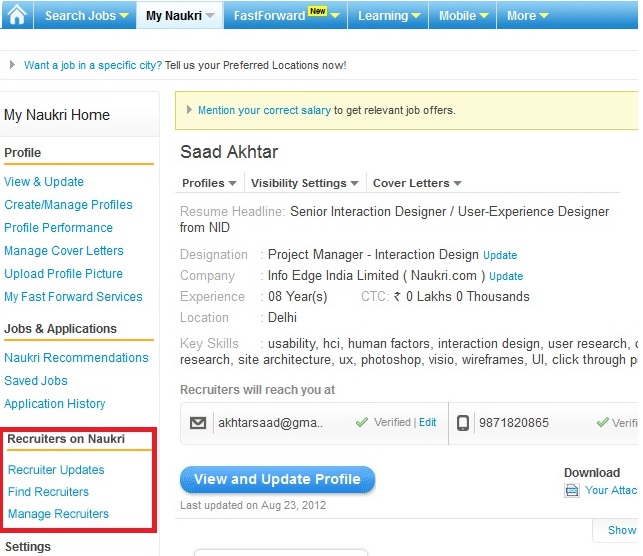Click the My Naukri Home heading

57,115
